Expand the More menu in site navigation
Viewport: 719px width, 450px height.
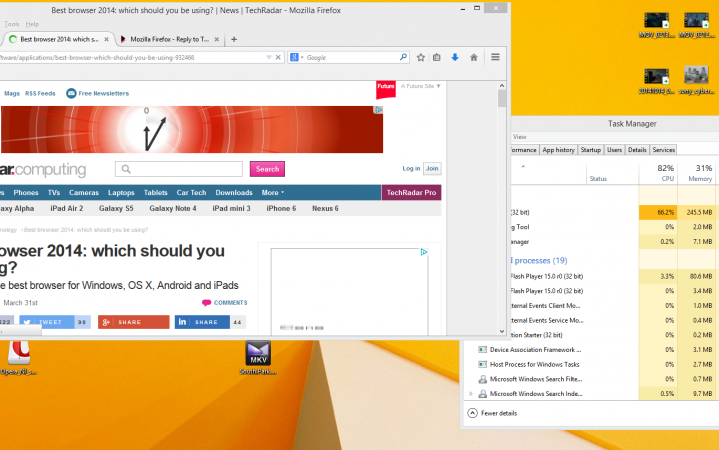click(x=273, y=193)
